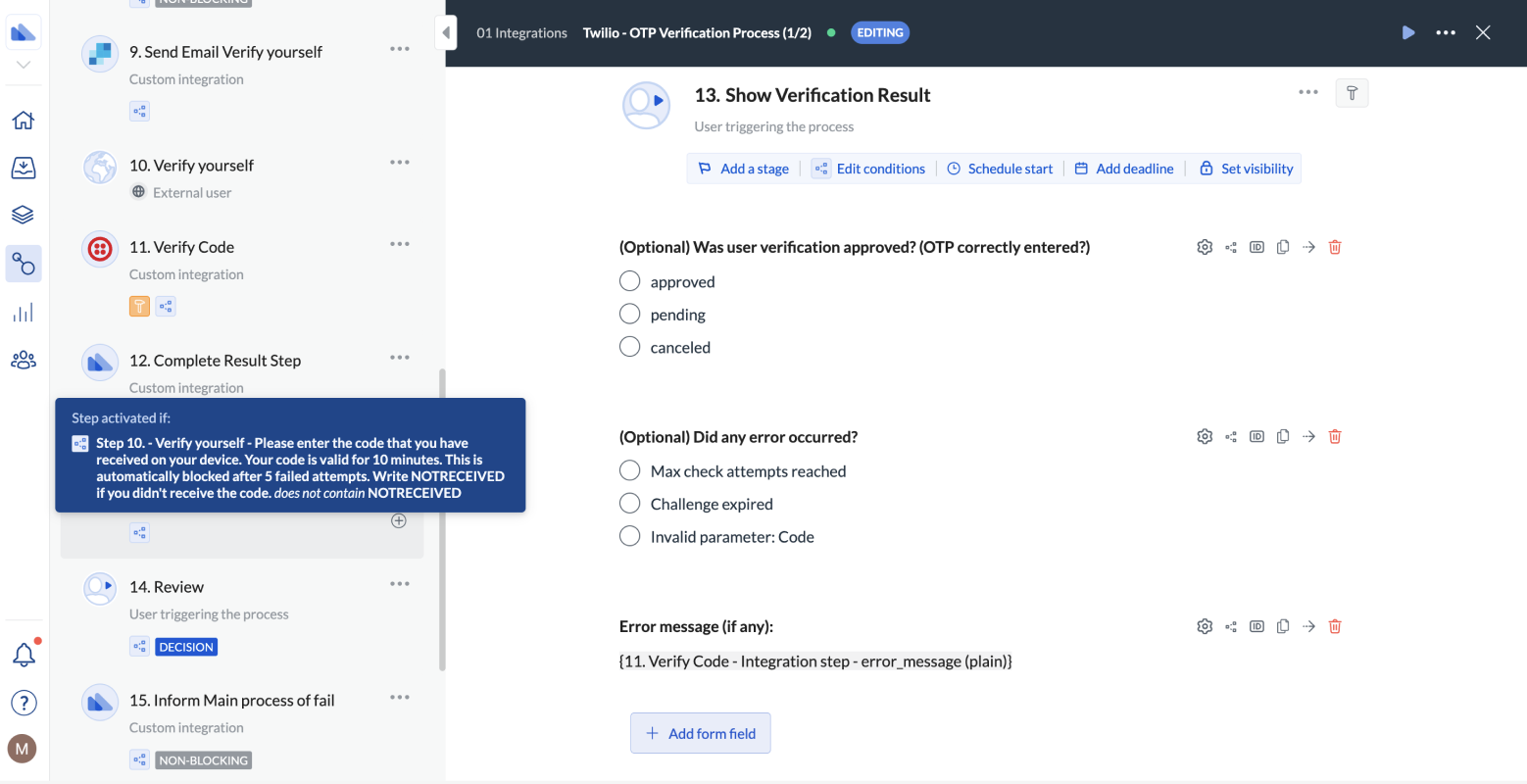1527x784 pixels.
Task: Open three-dot menu for step 14 Review
Action: [x=400, y=584]
